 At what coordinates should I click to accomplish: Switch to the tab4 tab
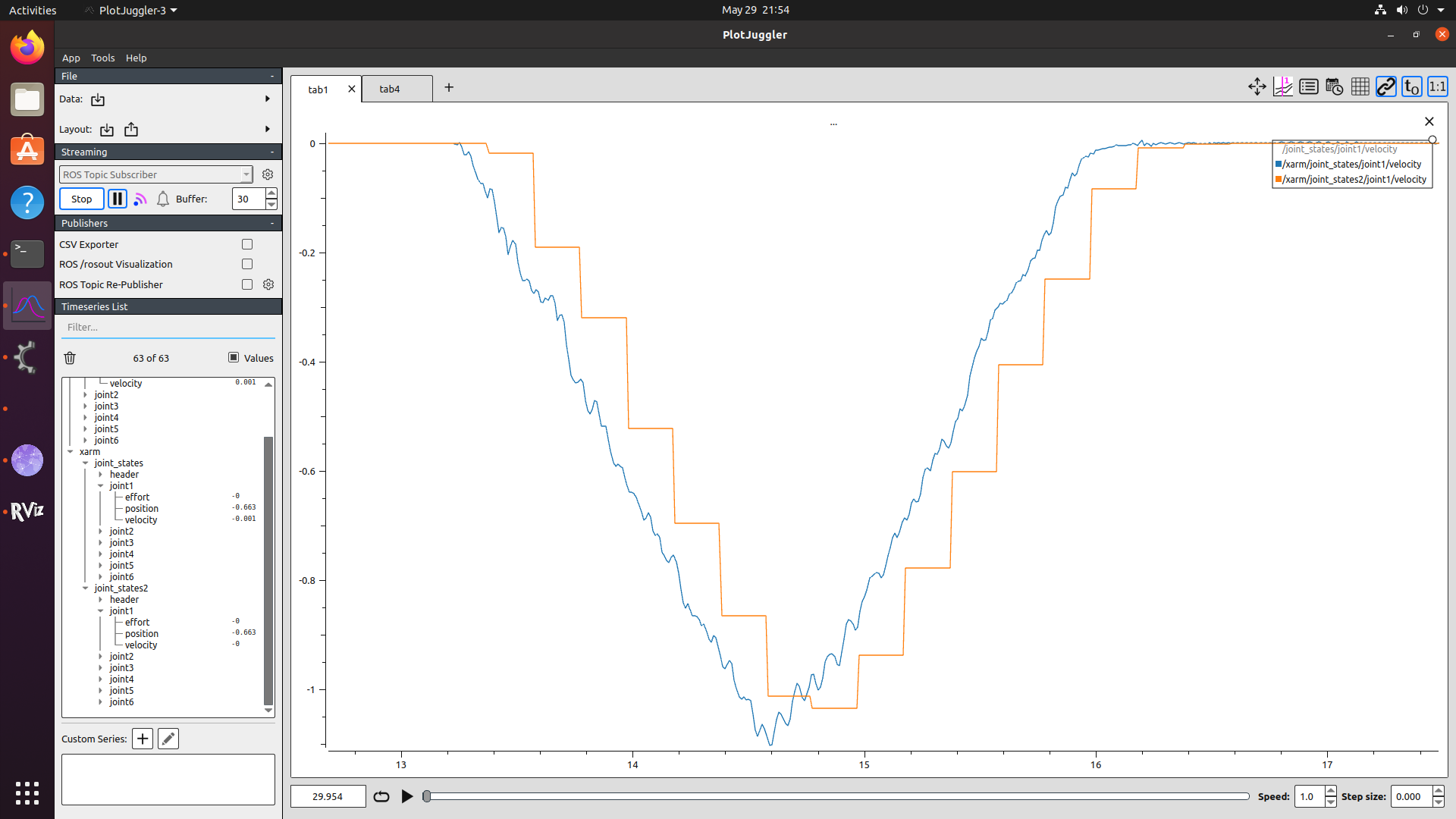click(390, 89)
